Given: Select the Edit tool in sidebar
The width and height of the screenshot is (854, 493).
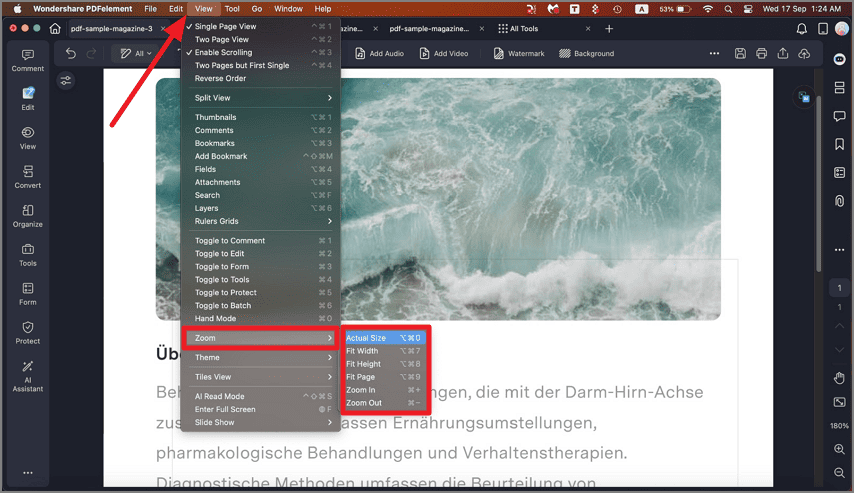Looking at the screenshot, I should coord(28,99).
